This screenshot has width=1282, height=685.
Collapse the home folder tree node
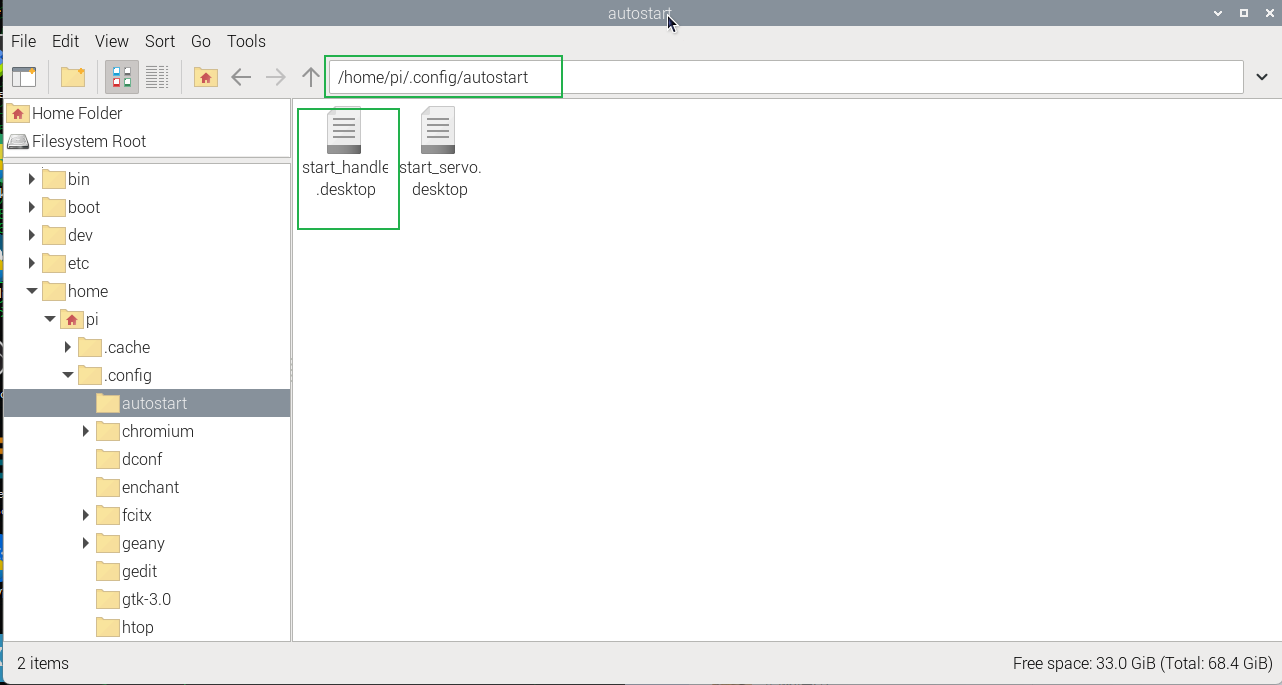pyautogui.click(x=33, y=291)
